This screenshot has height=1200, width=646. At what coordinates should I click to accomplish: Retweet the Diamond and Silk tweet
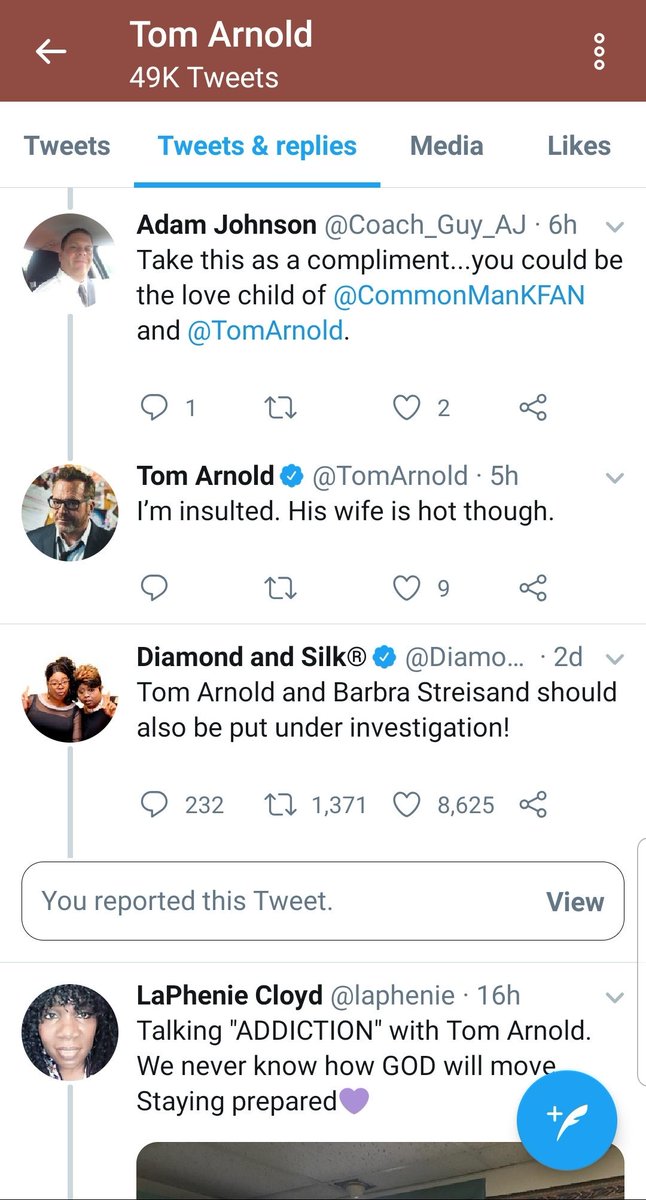pyautogui.click(x=281, y=804)
